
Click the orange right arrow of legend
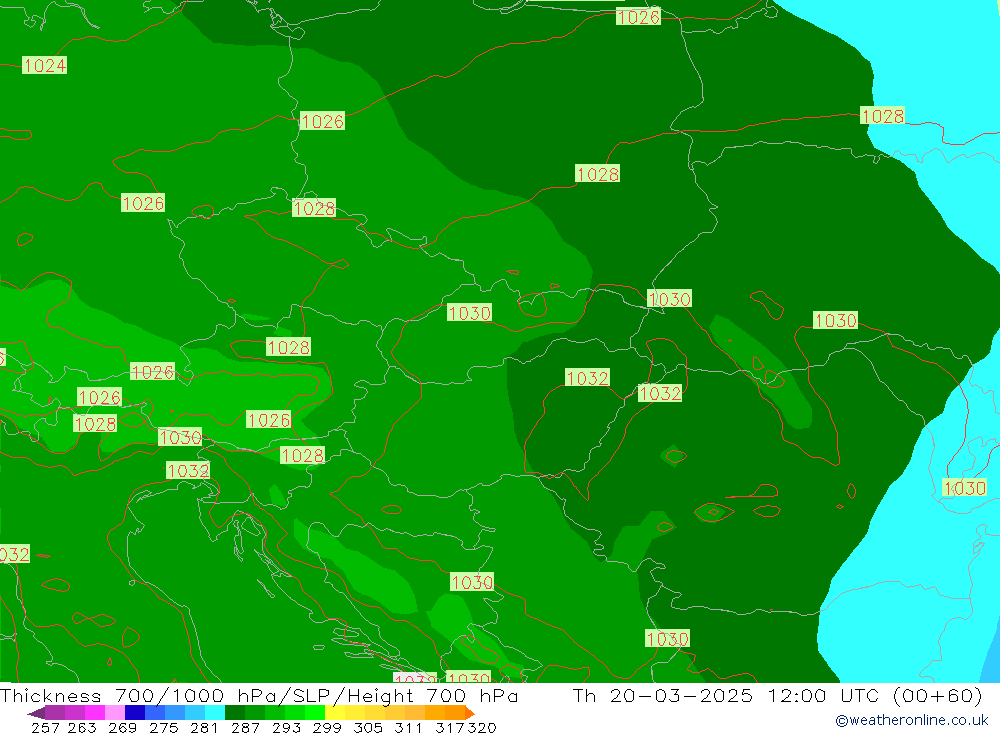[470, 713]
